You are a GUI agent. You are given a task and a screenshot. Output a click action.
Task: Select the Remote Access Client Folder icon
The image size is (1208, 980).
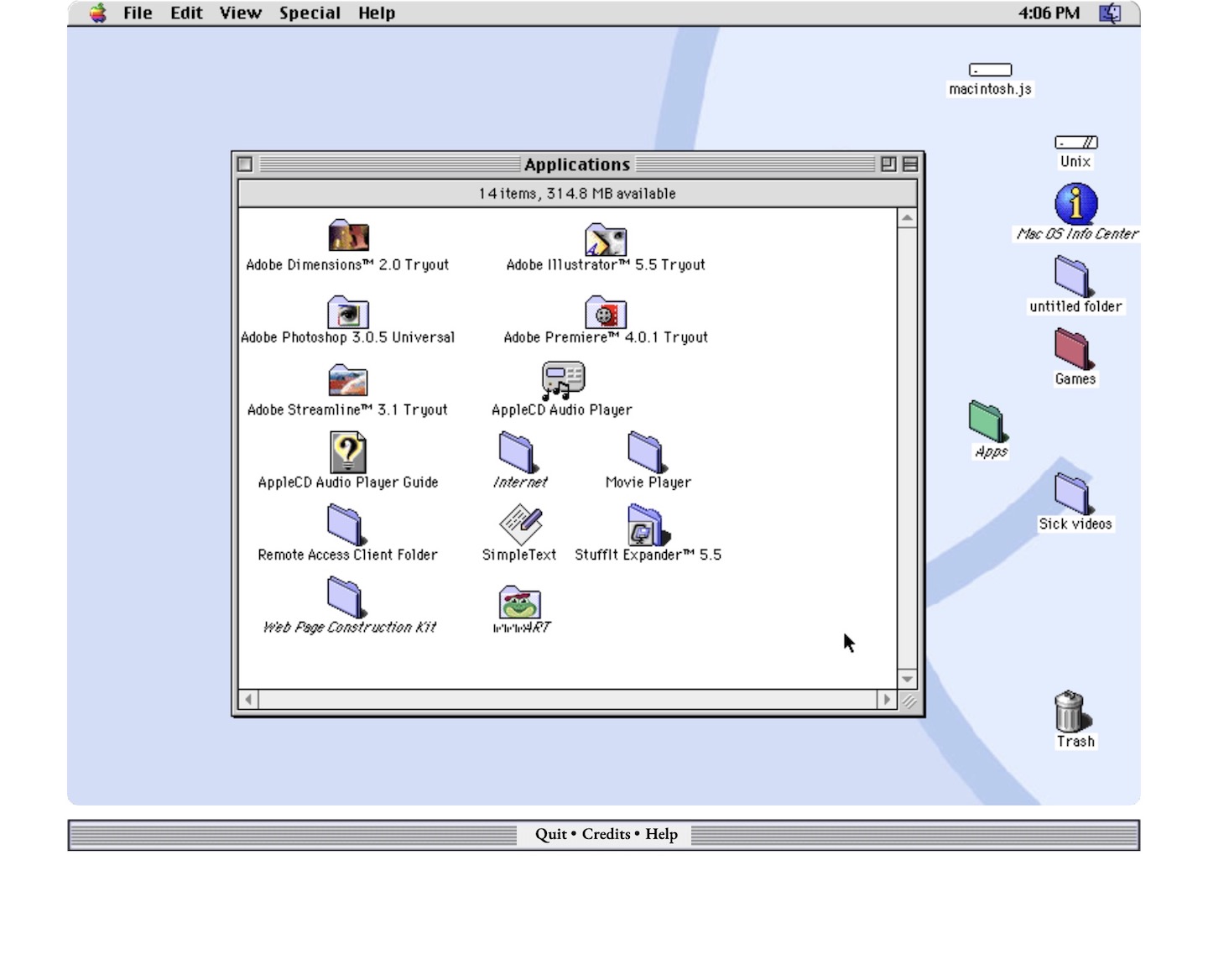point(346,525)
